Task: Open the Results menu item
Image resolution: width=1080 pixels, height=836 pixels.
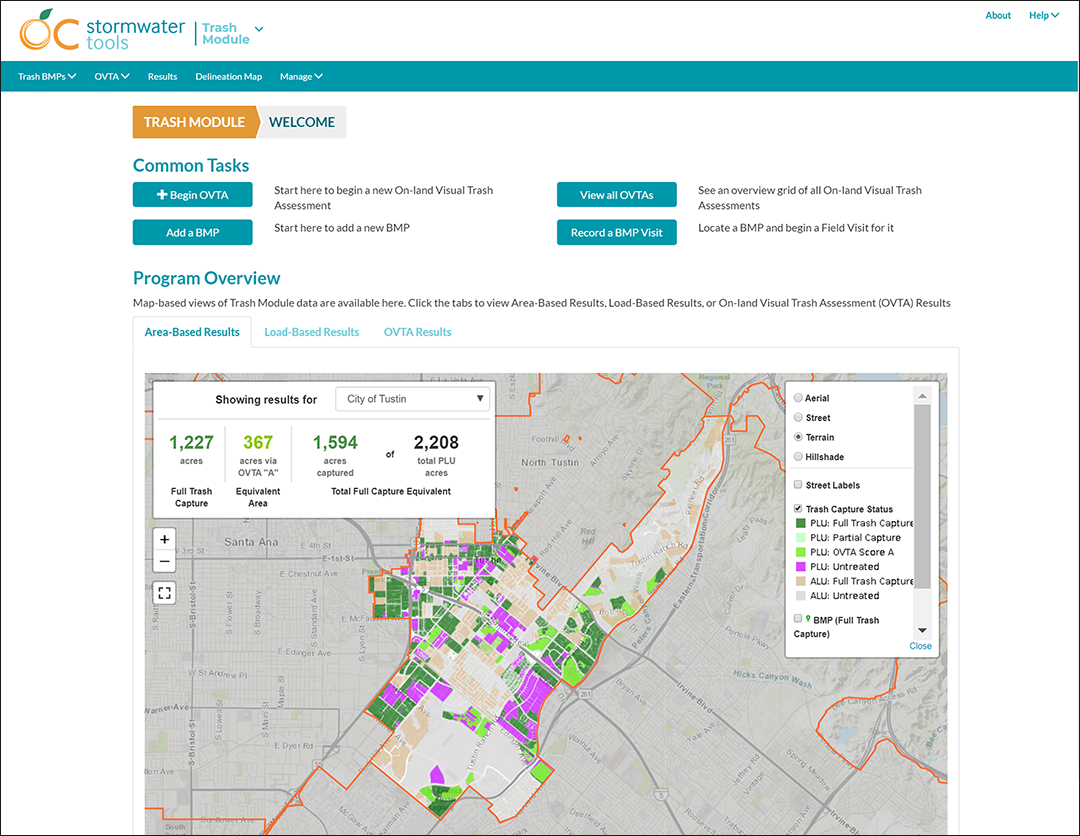Action: pos(163,76)
